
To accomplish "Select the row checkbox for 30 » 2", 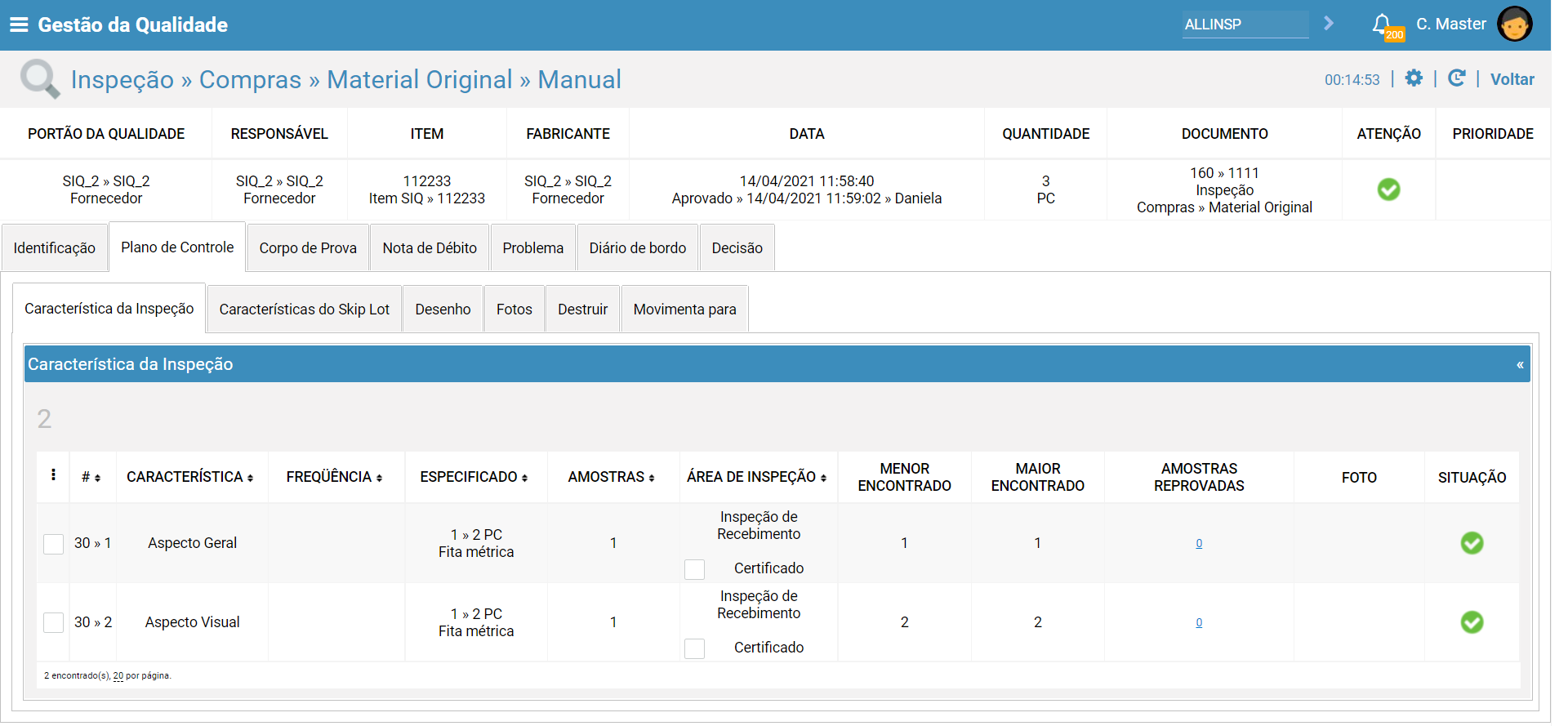I will [x=53, y=623].
